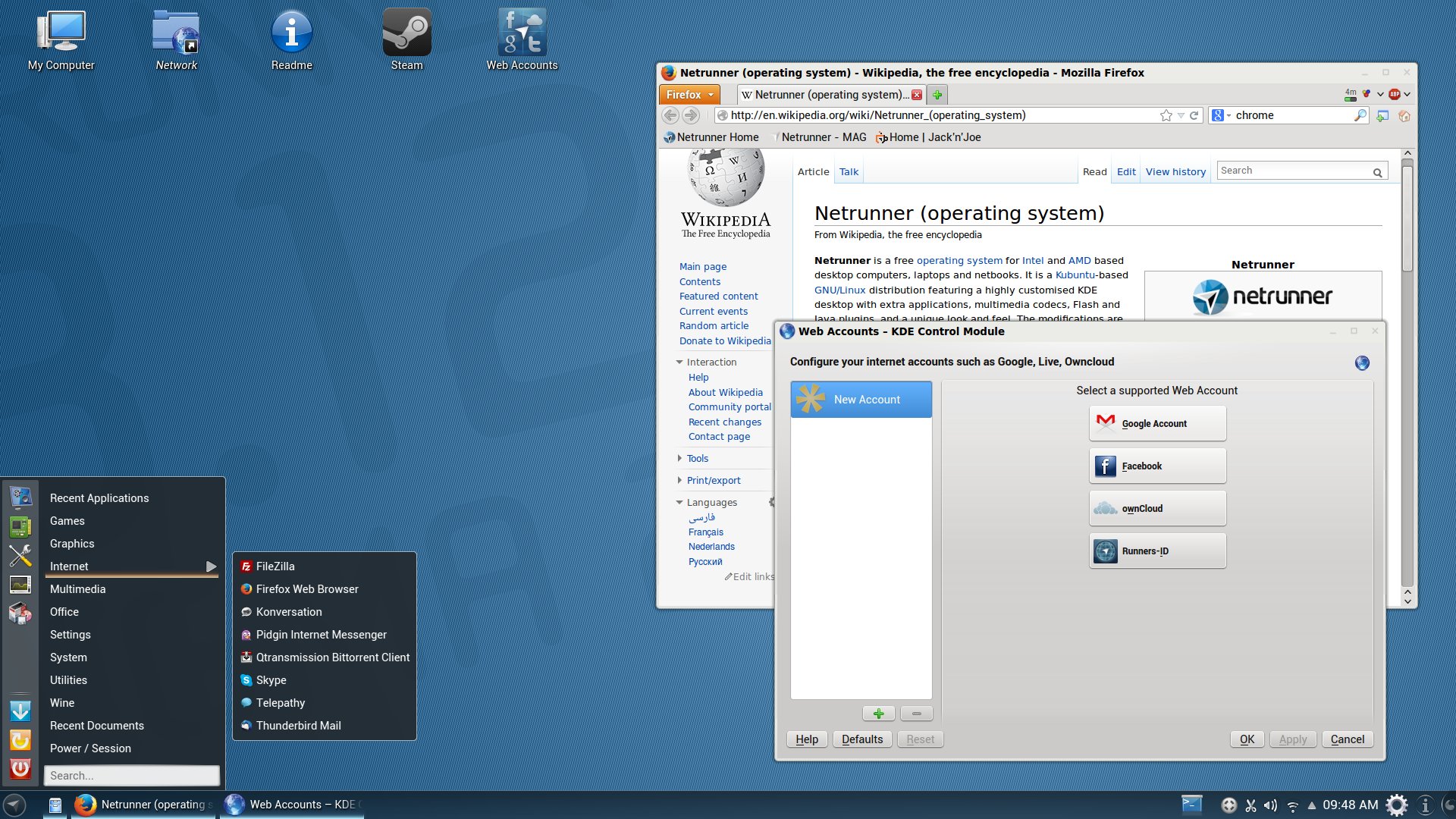
Task: Open the Web Accounts desktop icon
Action: (522, 40)
